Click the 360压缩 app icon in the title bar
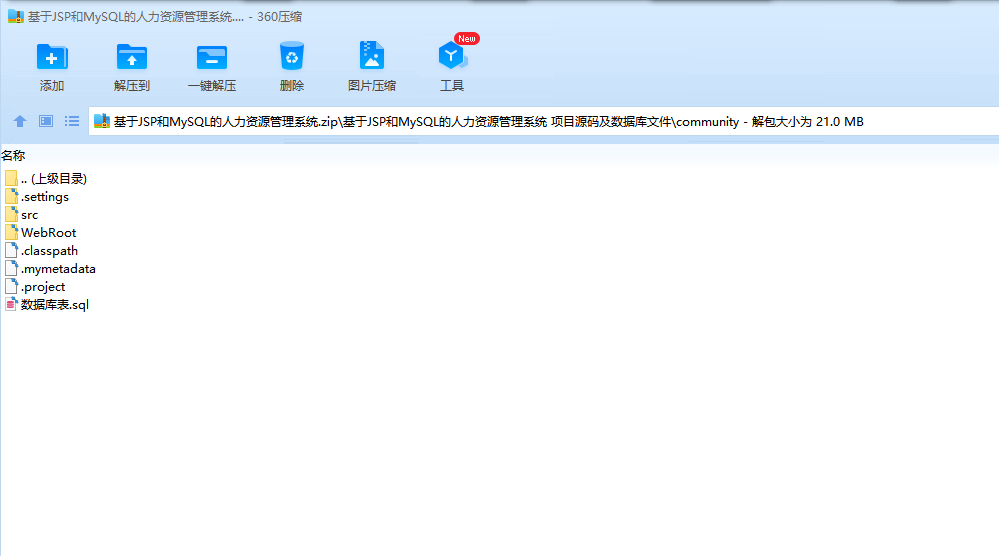Screen dimensions: 999x556 [15, 17]
